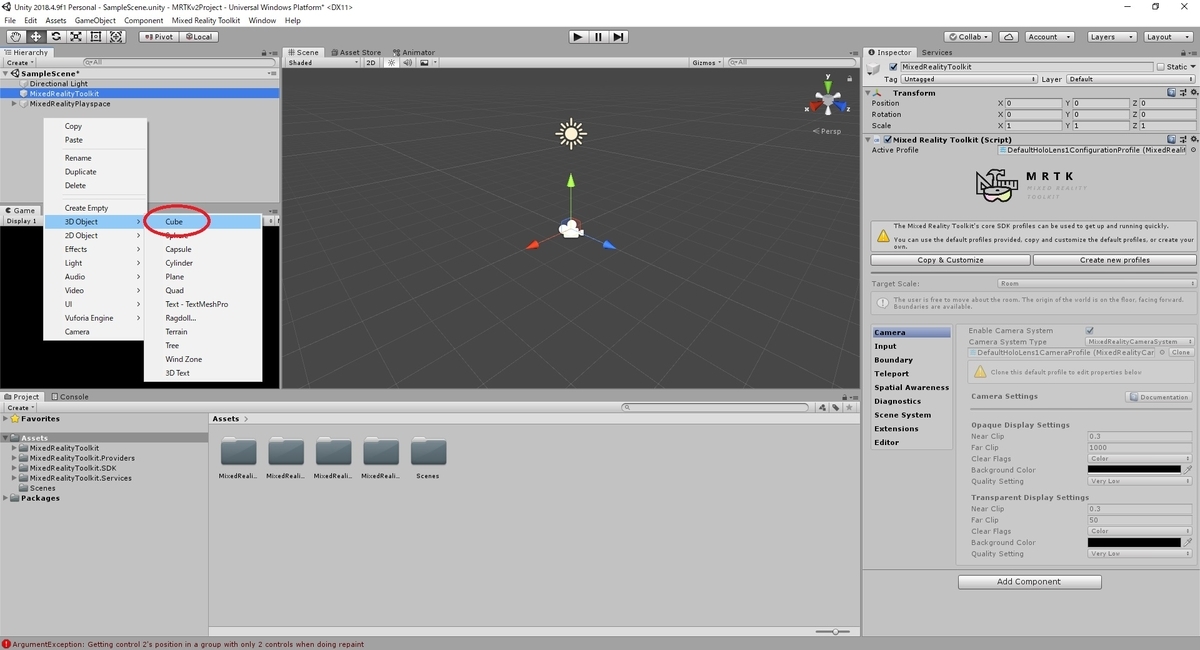Select the Rotate tool in the toolbar
The height and width of the screenshot is (650, 1200).
[56, 37]
